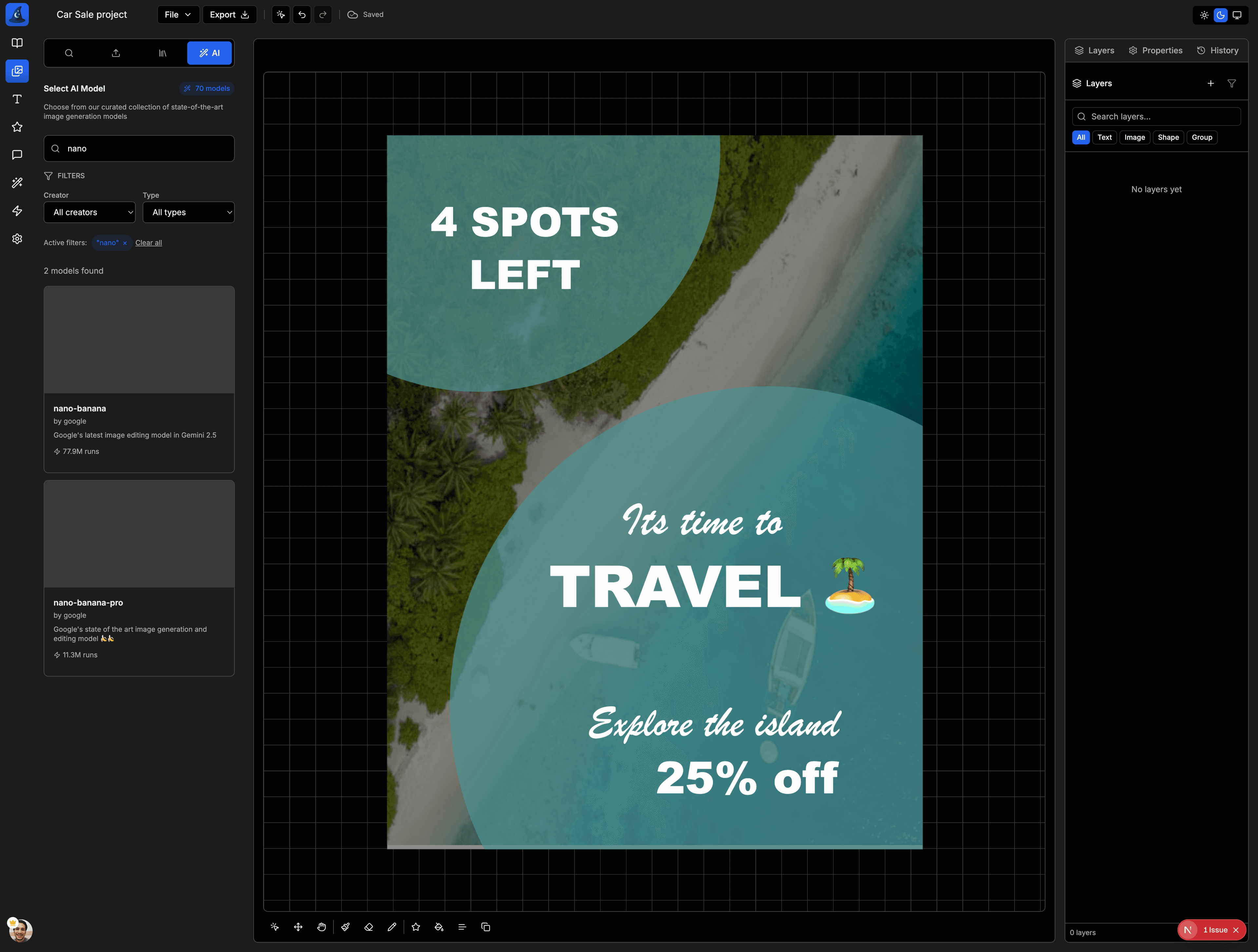This screenshot has height=952, width=1258.
Task: Select the Hand pan tool
Action: (x=321, y=927)
